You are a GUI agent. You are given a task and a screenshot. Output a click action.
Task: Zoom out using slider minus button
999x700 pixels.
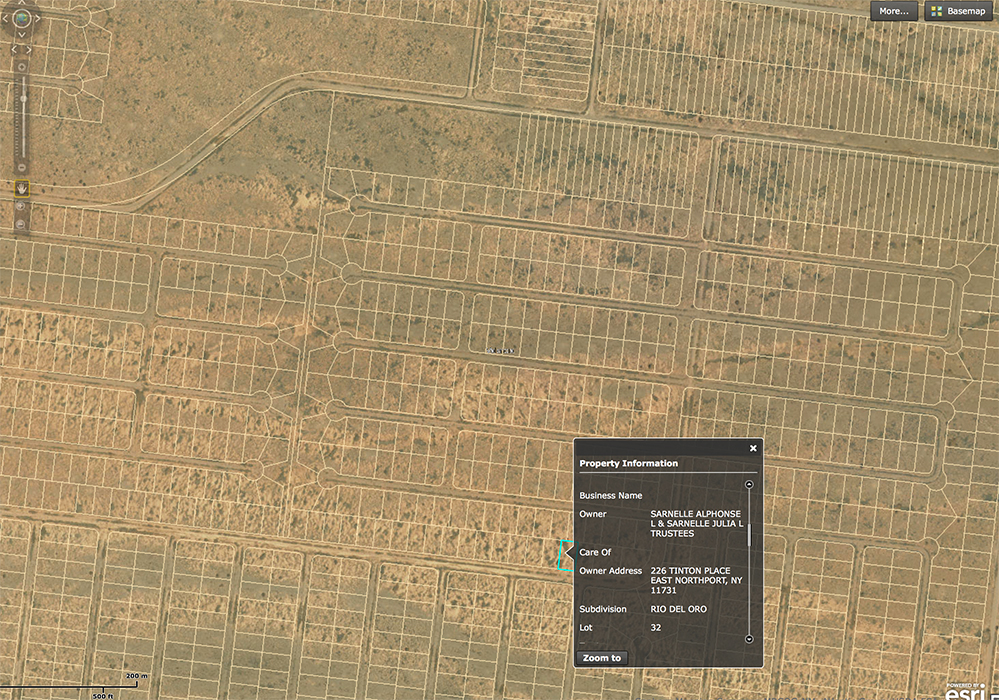click(x=22, y=167)
